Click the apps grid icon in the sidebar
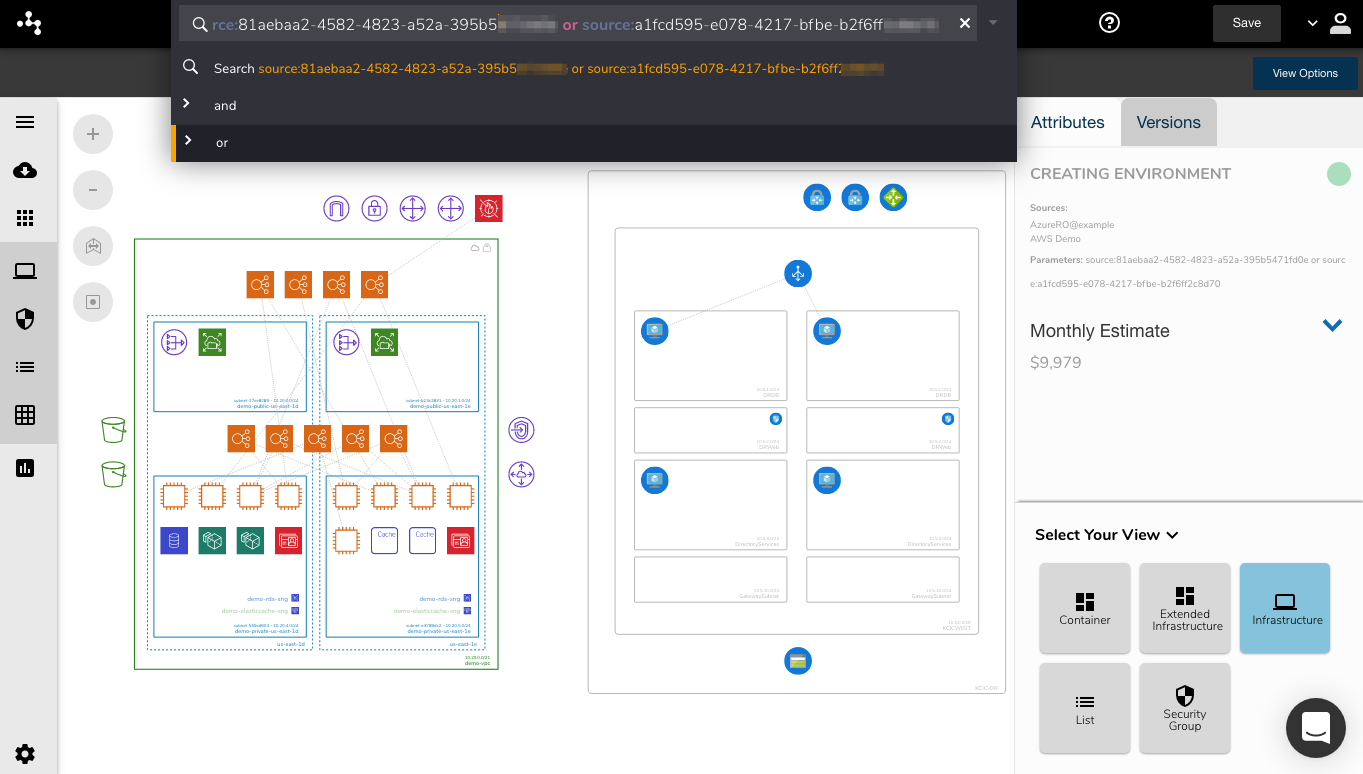 coord(25,218)
